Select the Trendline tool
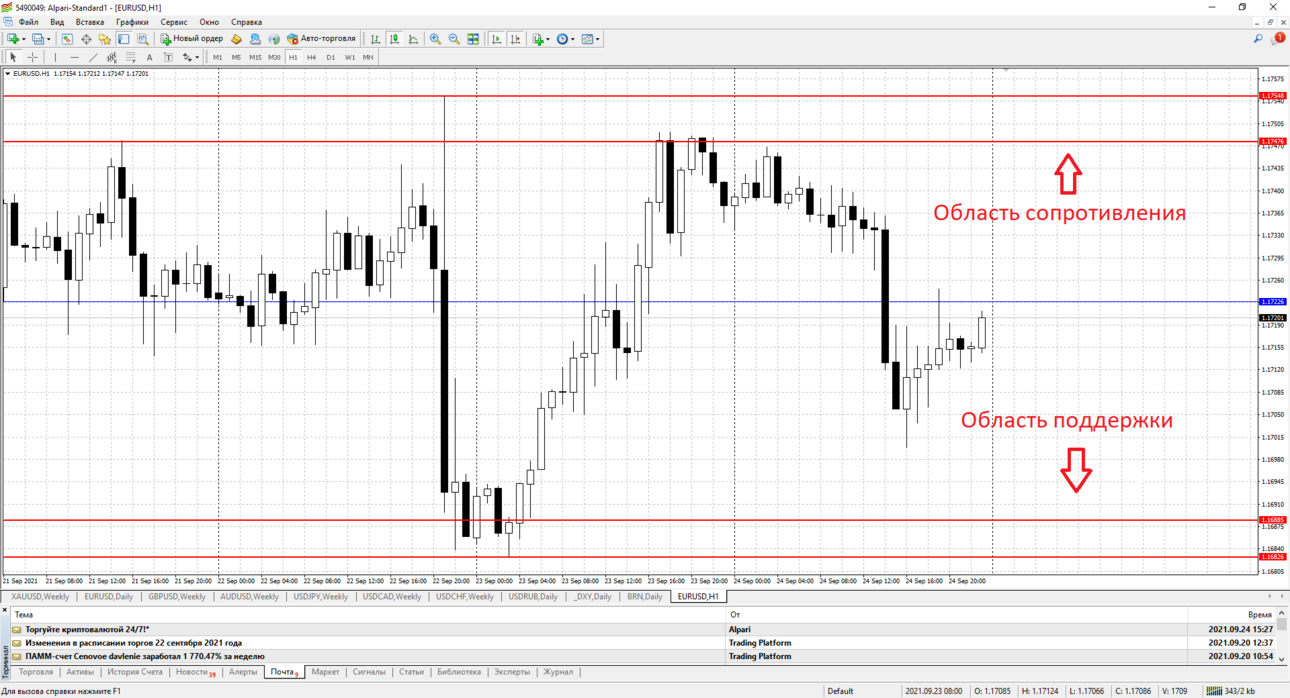The height and width of the screenshot is (698, 1290). point(93,57)
